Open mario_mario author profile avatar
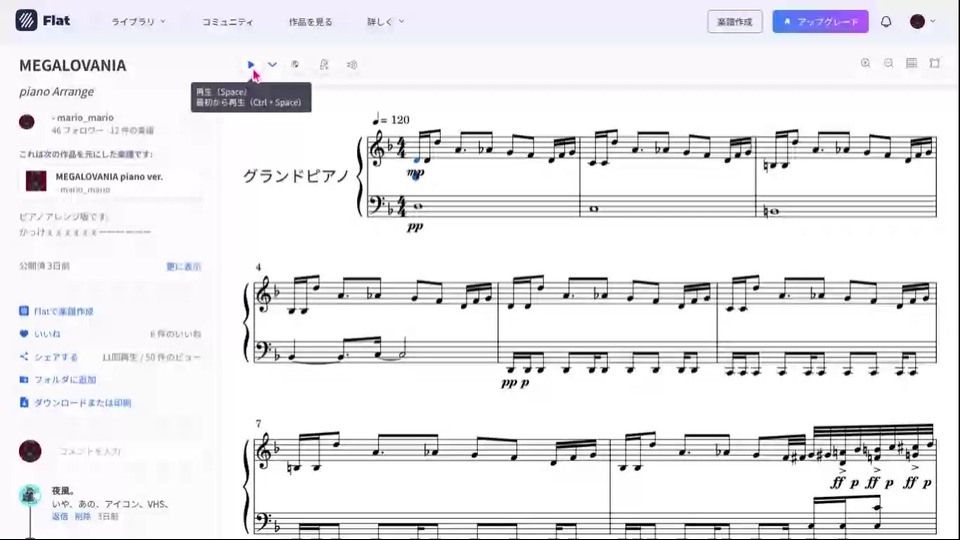 pos(27,122)
